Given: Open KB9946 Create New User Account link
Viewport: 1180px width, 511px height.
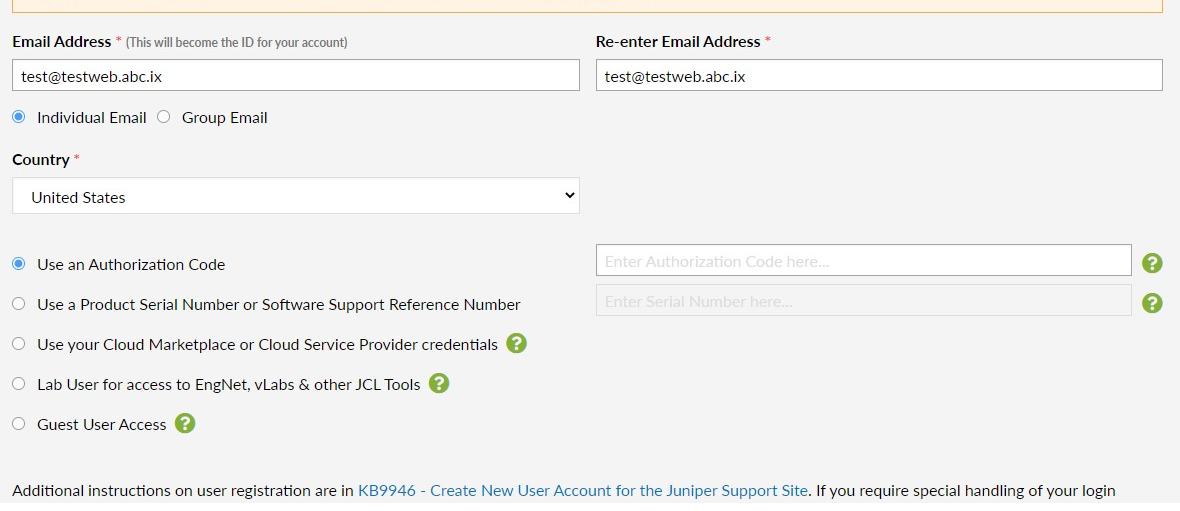Looking at the screenshot, I should 583,490.
